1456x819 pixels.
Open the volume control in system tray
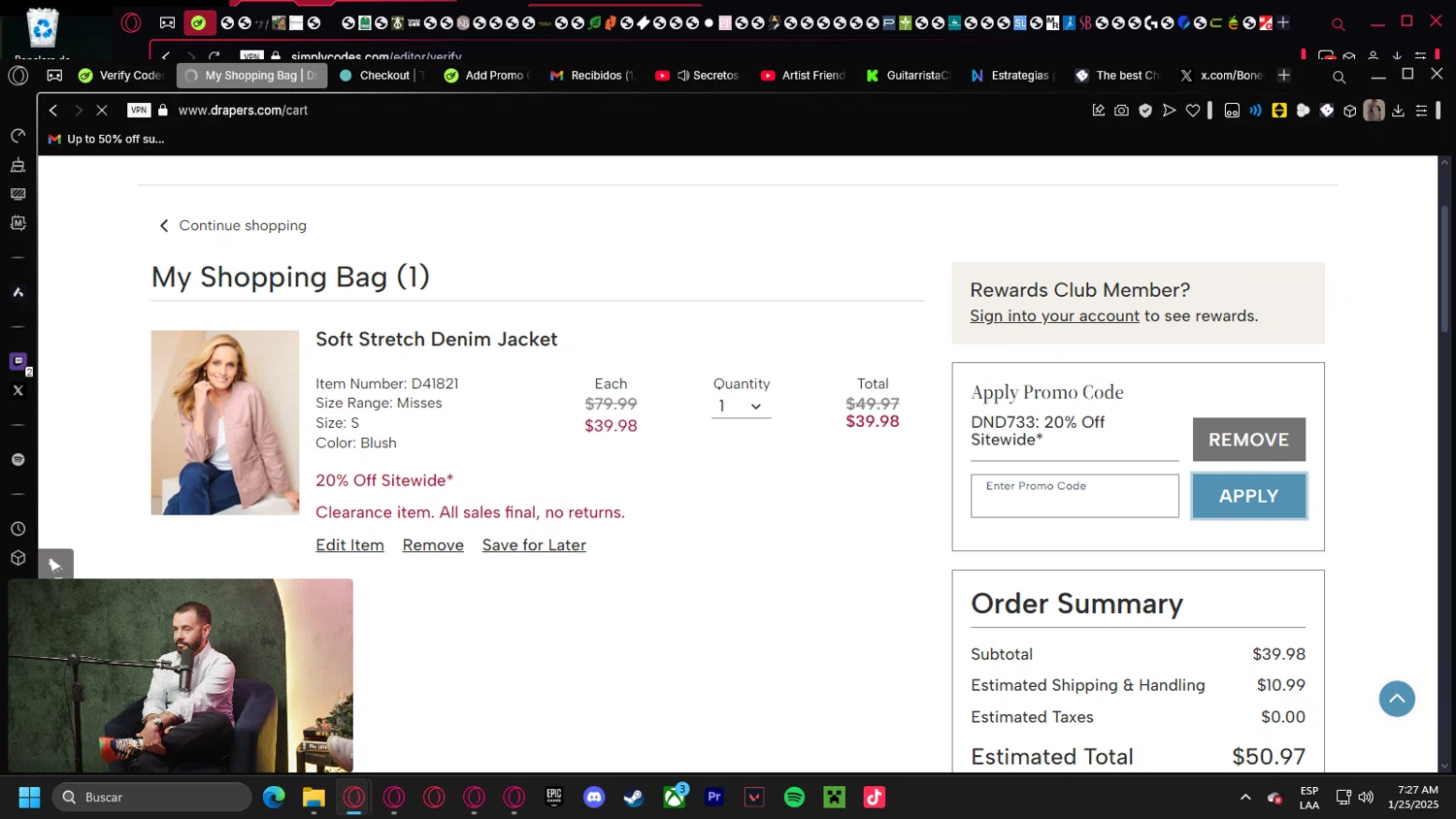(1366, 798)
